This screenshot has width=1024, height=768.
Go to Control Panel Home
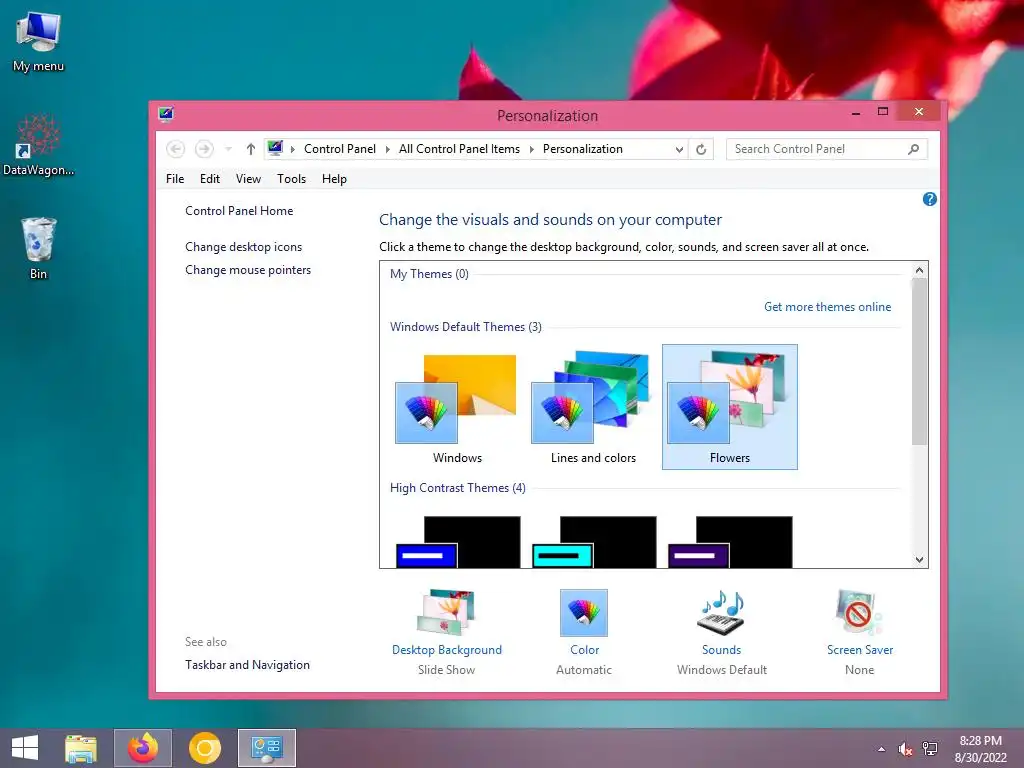(239, 211)
